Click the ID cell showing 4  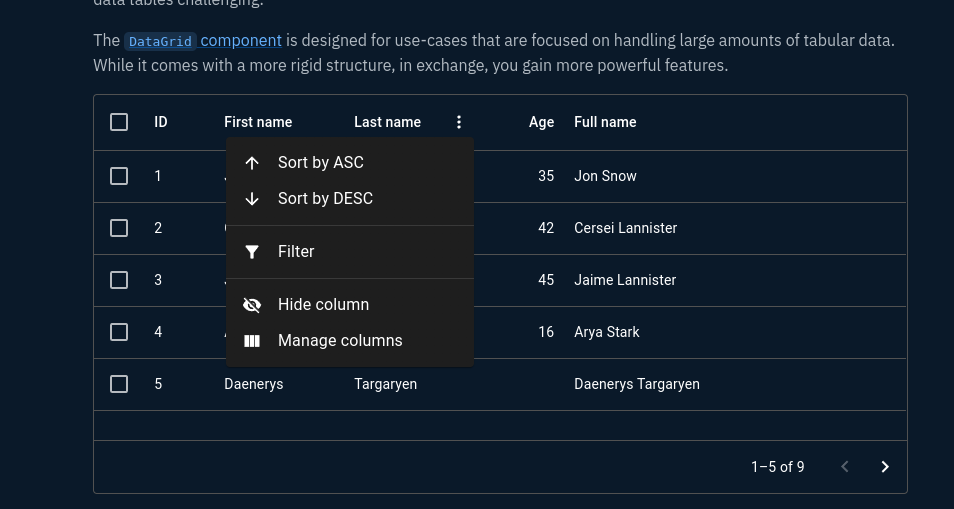click(158, 332)
